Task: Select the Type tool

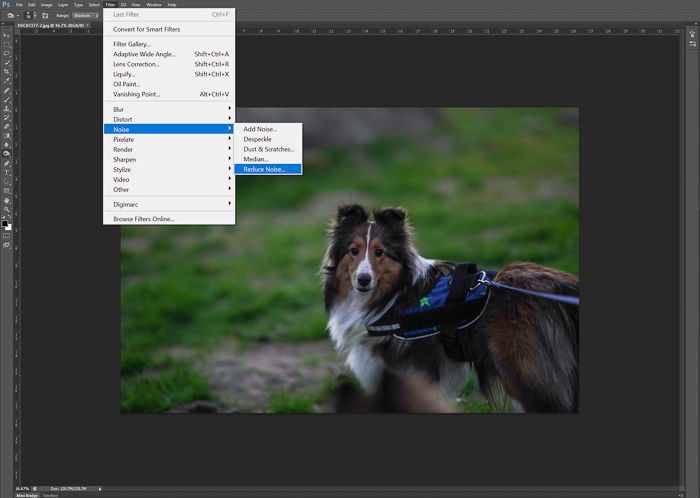Action: click(x=6, y=173)
